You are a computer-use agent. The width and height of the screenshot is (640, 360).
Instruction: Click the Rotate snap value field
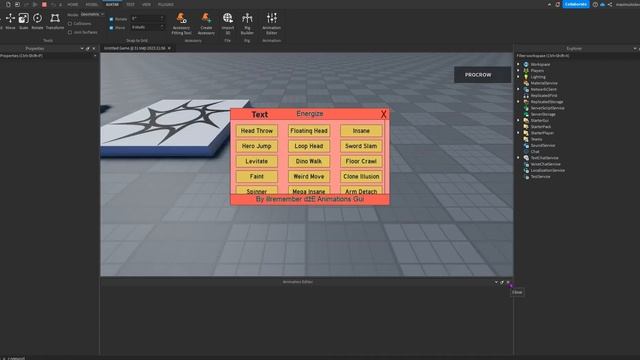pyautogui.click(x=147, y=19)
